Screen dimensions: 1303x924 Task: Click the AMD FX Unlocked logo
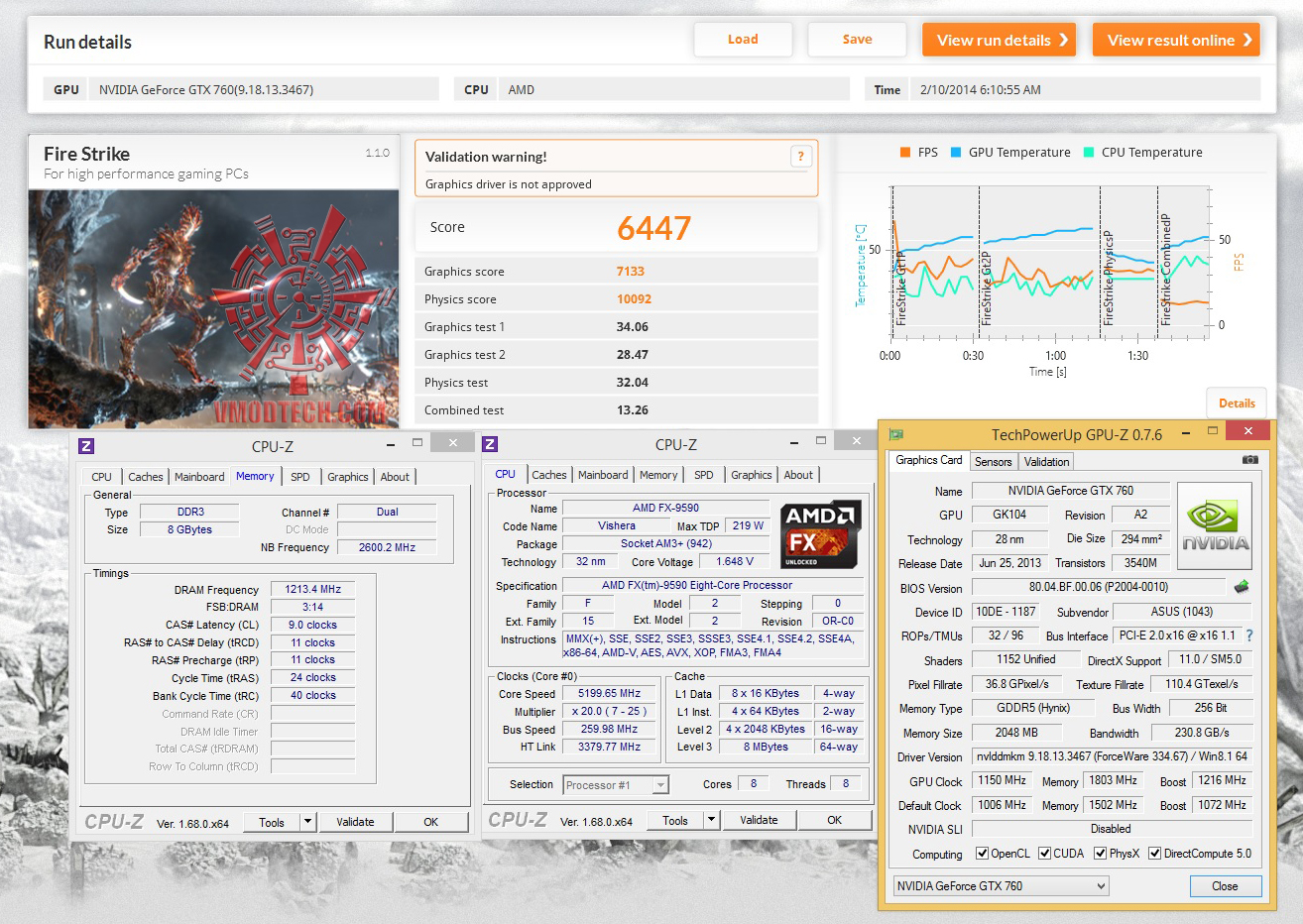point(822,534)
